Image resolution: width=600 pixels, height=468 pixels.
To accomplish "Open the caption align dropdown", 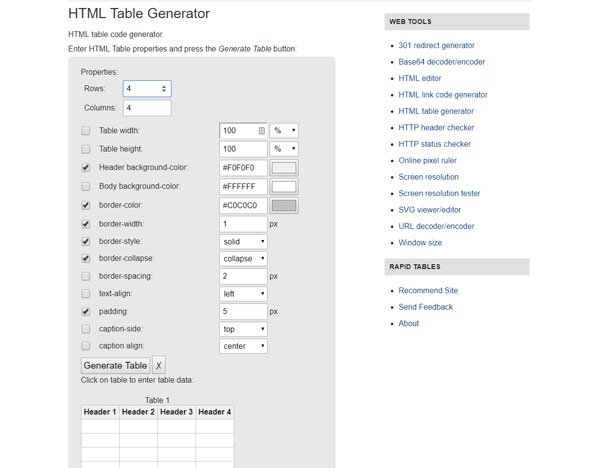I will (x=244, y=347).
